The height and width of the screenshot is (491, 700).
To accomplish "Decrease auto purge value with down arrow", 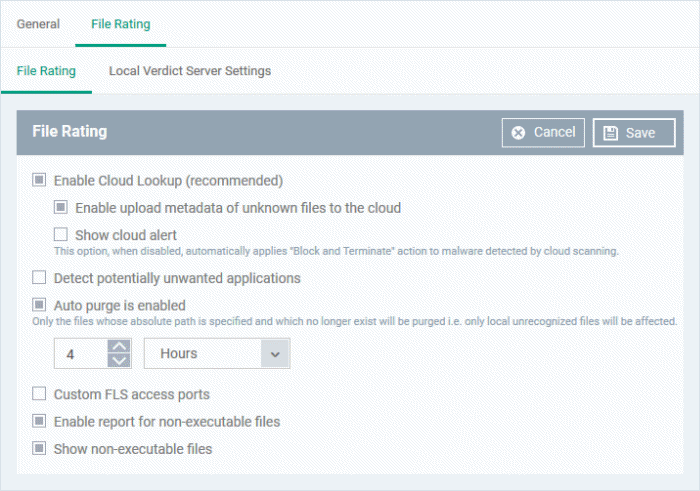I will pyautogui.click(x=119, y=361).
